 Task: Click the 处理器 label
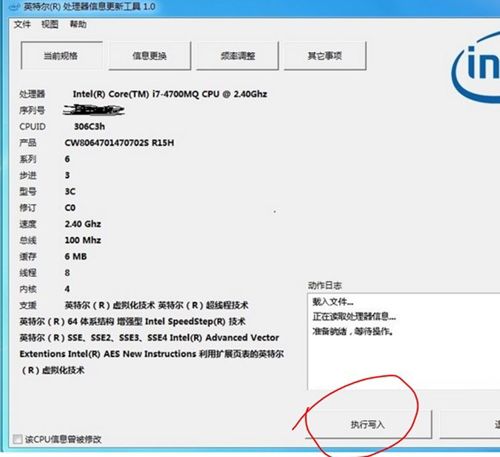tap(32, 94)
